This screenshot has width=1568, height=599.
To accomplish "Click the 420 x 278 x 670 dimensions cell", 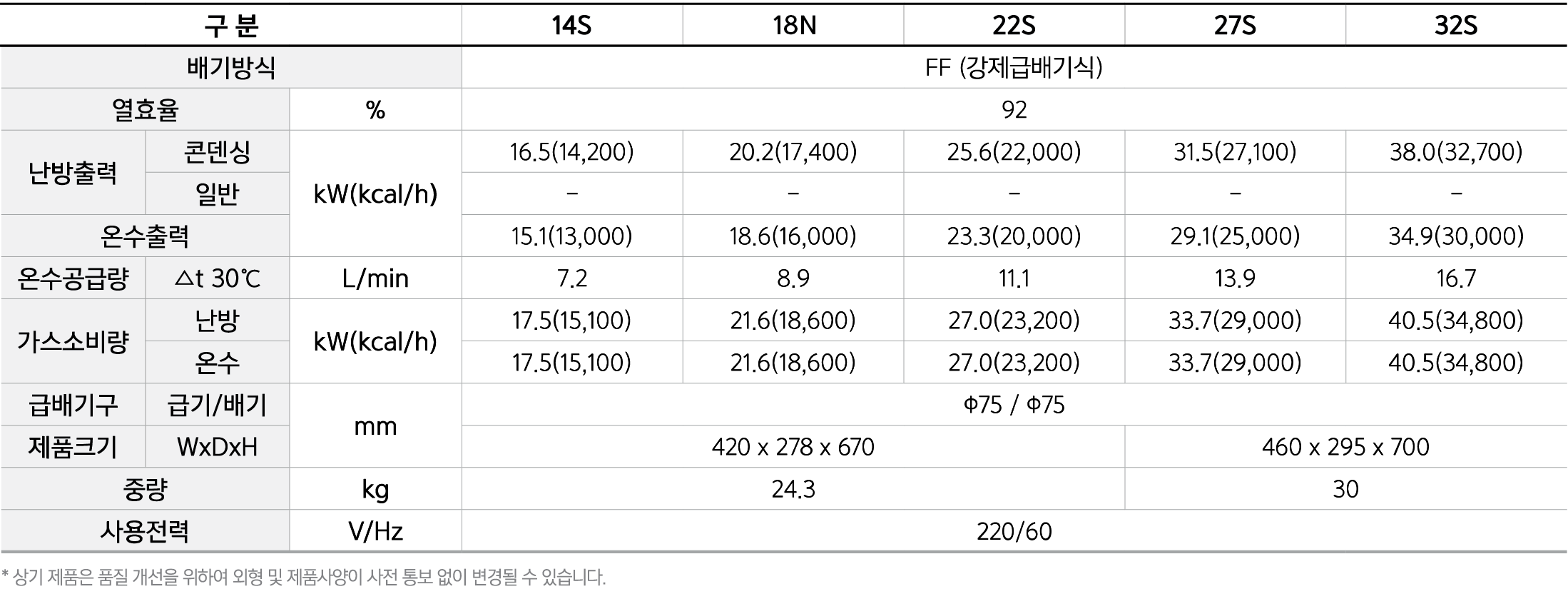I will pyautogui.click(x=793, y=447).
